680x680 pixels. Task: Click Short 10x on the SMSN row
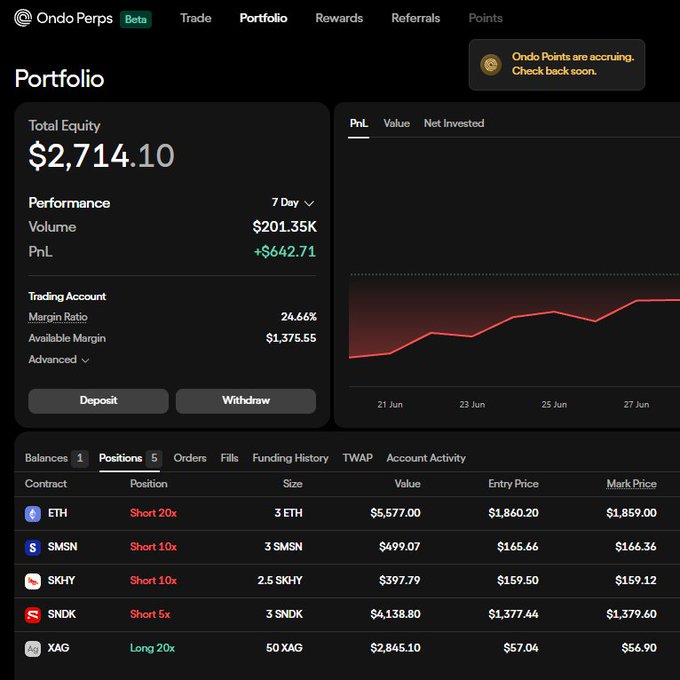pos(154,547)
